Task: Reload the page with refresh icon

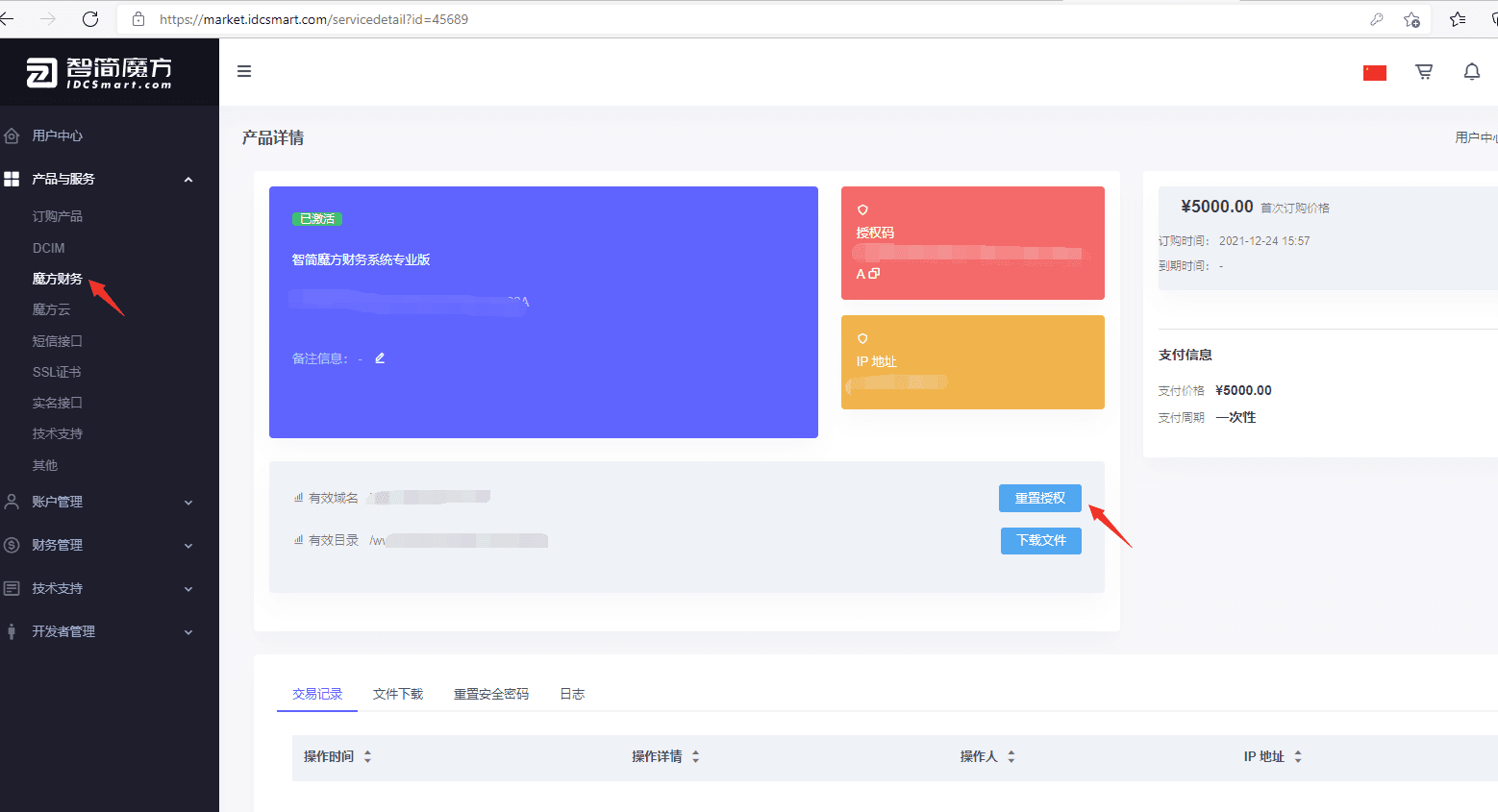Action: 90,19
